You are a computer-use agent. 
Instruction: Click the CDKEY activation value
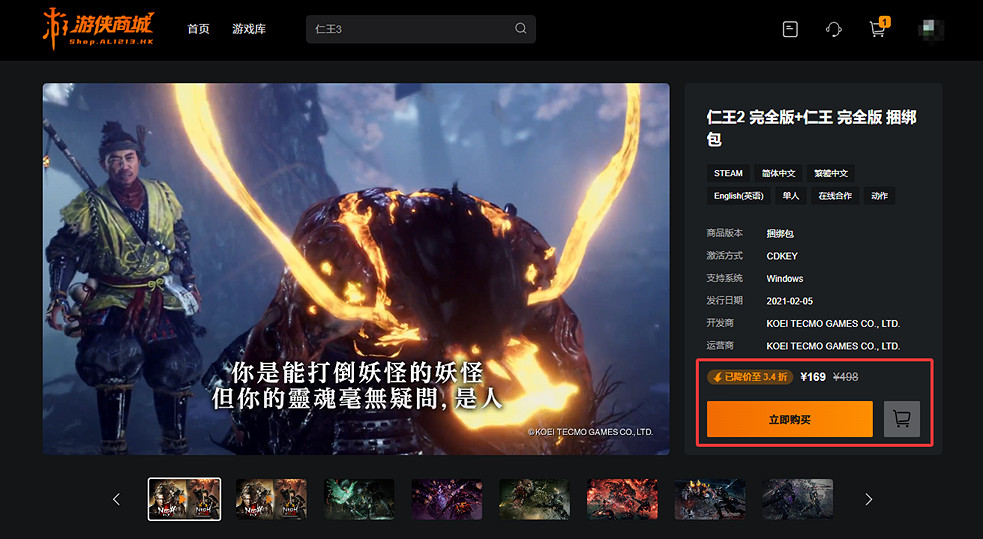[x=782, y=256]
